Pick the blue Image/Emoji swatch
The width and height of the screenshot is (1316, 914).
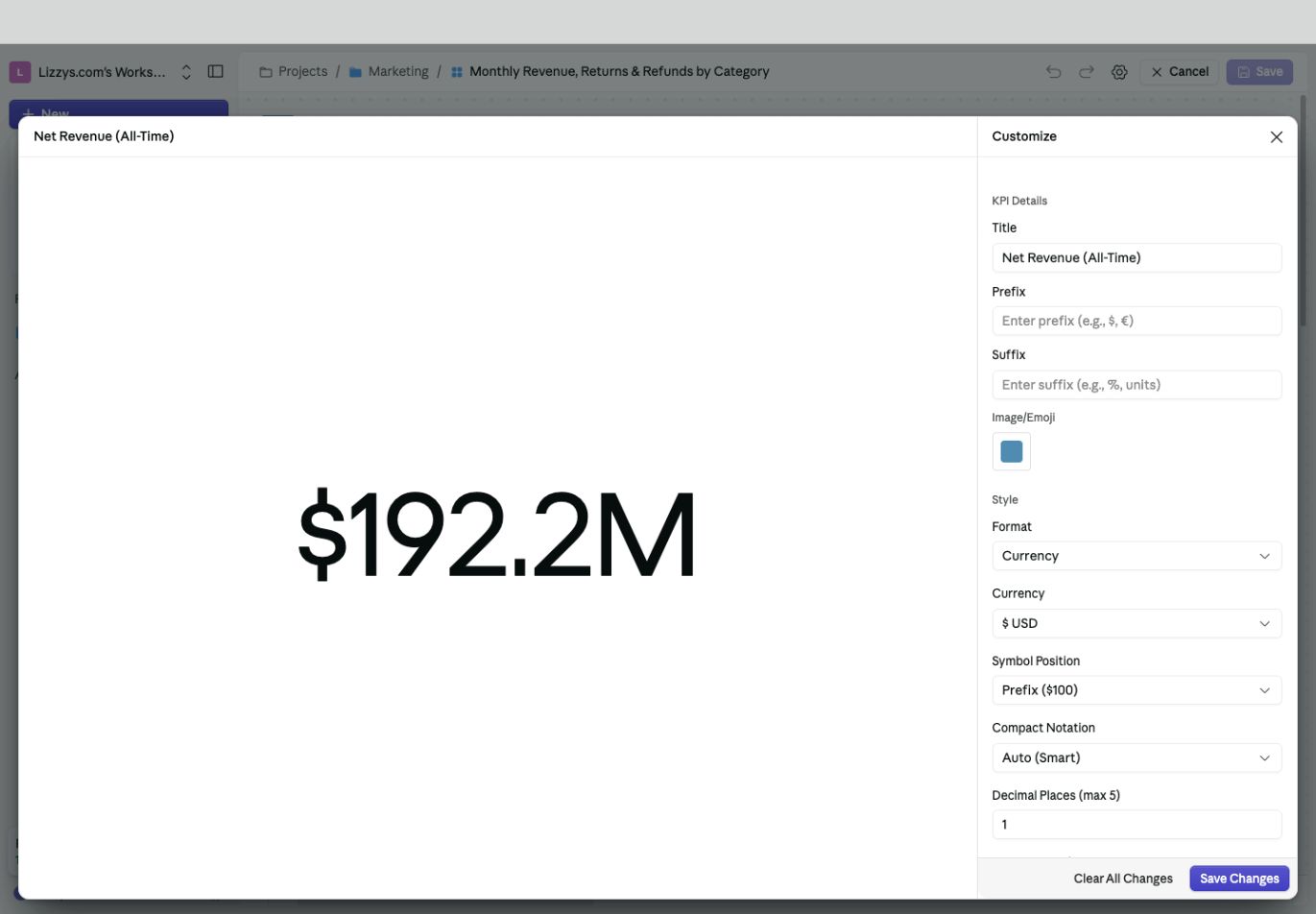point(1011,451)
